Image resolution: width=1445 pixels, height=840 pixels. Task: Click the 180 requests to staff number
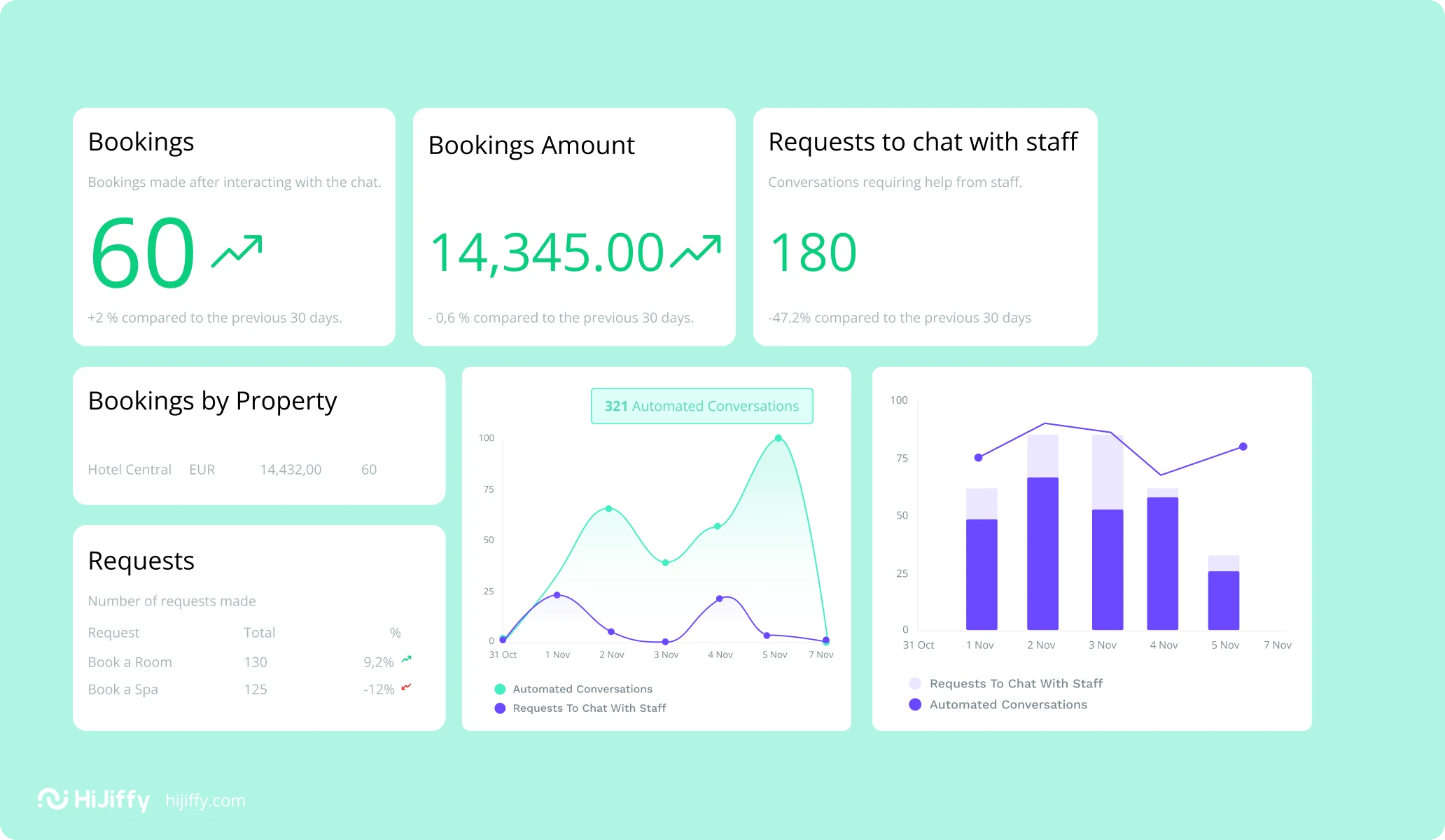point(813,253)
